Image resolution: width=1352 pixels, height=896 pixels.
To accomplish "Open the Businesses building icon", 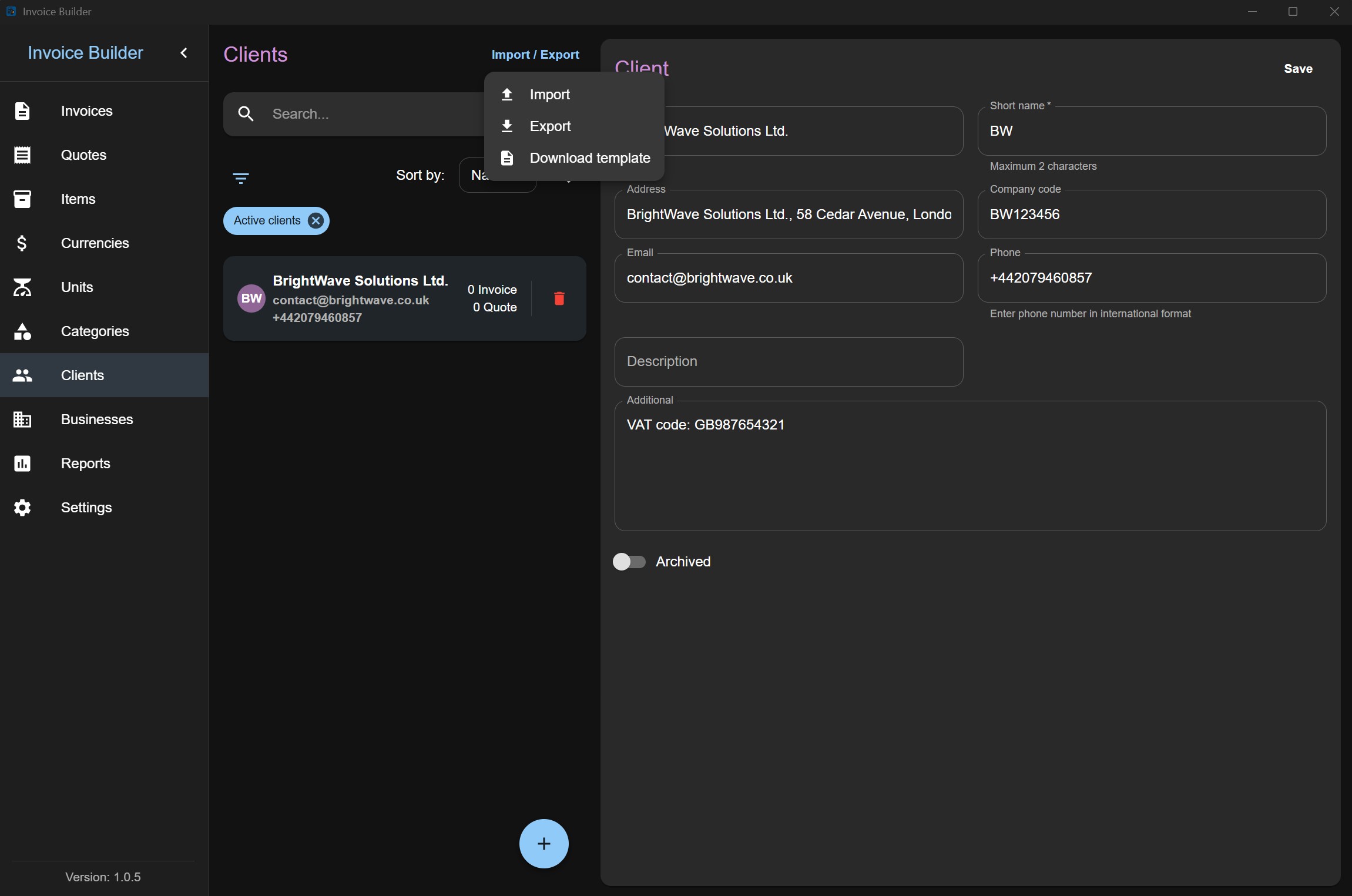I will click(x=22, y=420).
